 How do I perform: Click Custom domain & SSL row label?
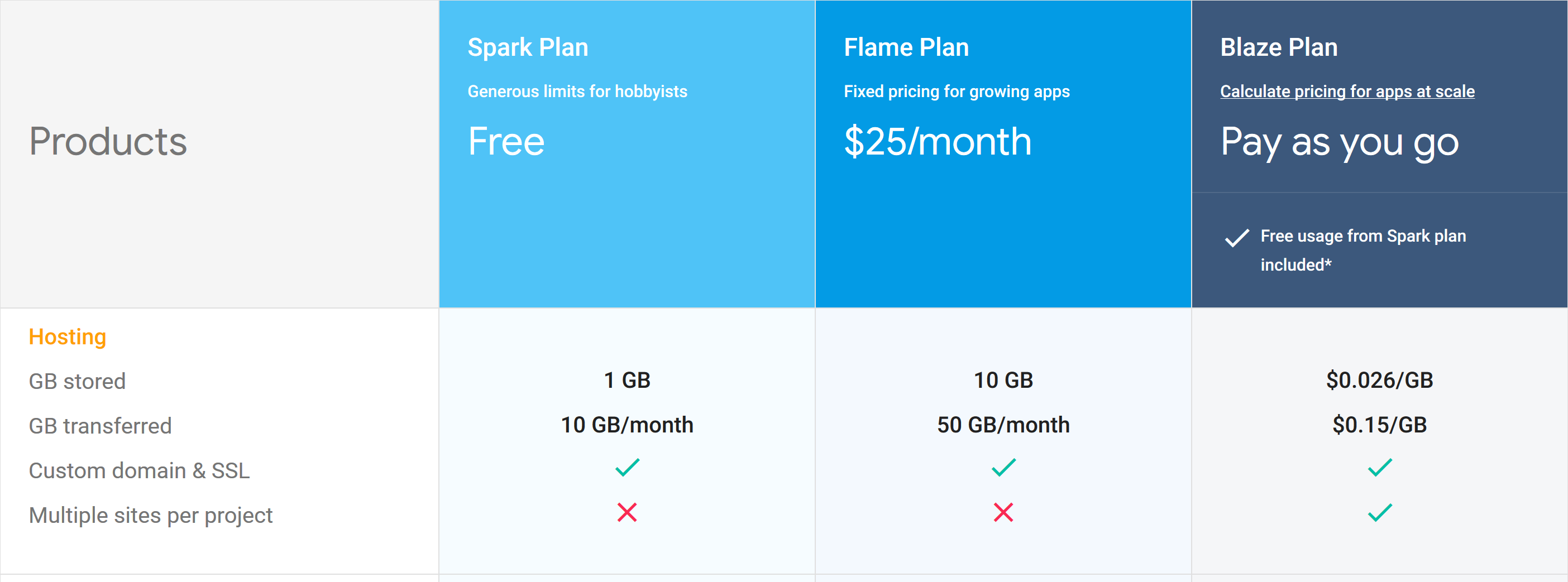[x=140, y=471]
